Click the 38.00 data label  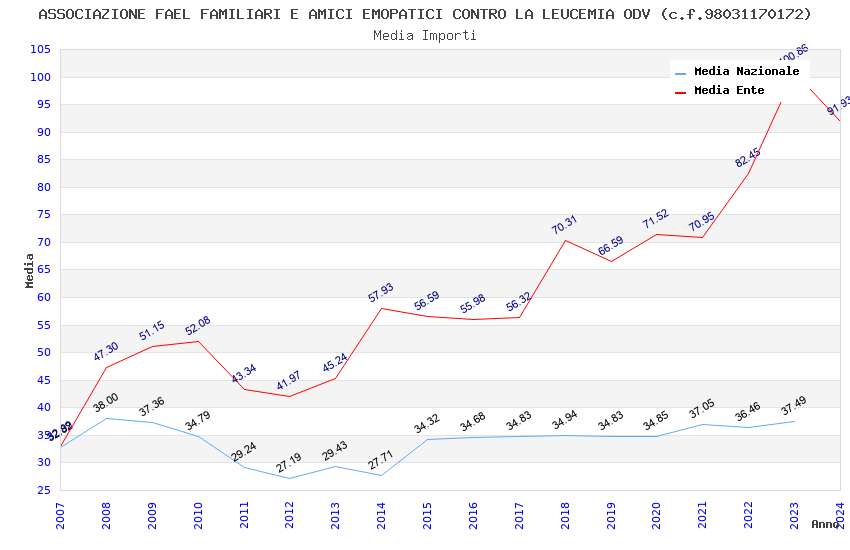106,403
